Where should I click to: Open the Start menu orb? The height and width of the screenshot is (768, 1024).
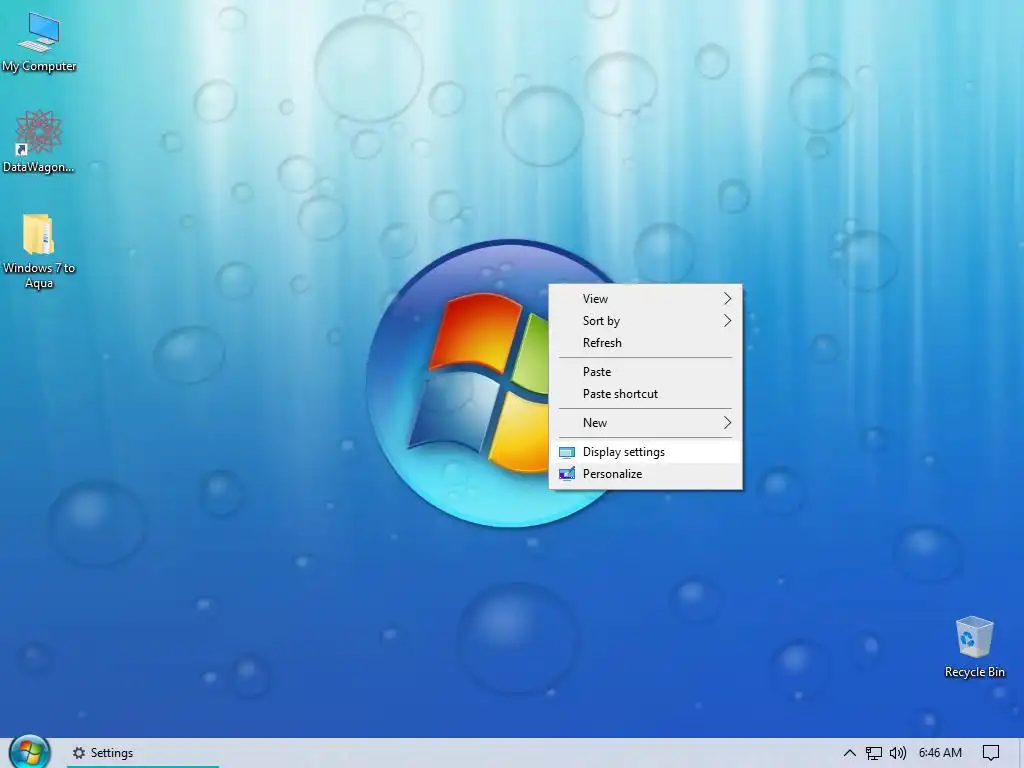point(29,752)
